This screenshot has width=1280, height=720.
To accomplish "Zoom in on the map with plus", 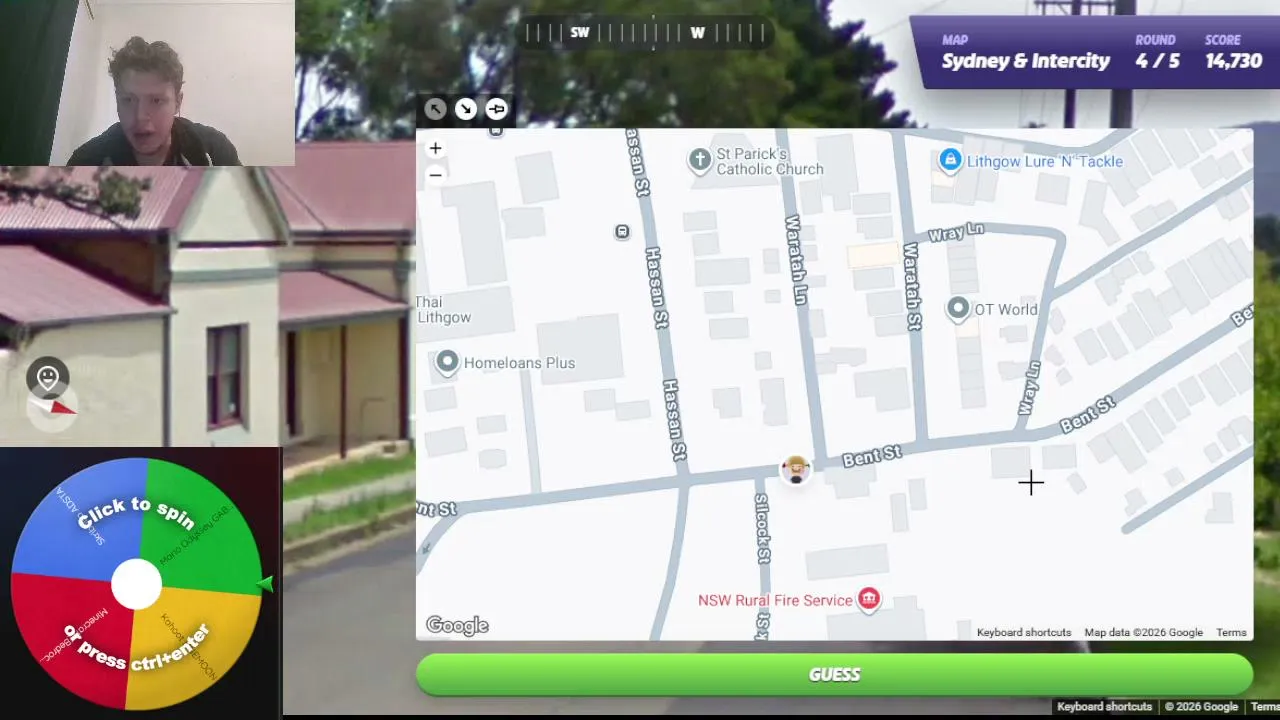I will [x=435, y=148].
